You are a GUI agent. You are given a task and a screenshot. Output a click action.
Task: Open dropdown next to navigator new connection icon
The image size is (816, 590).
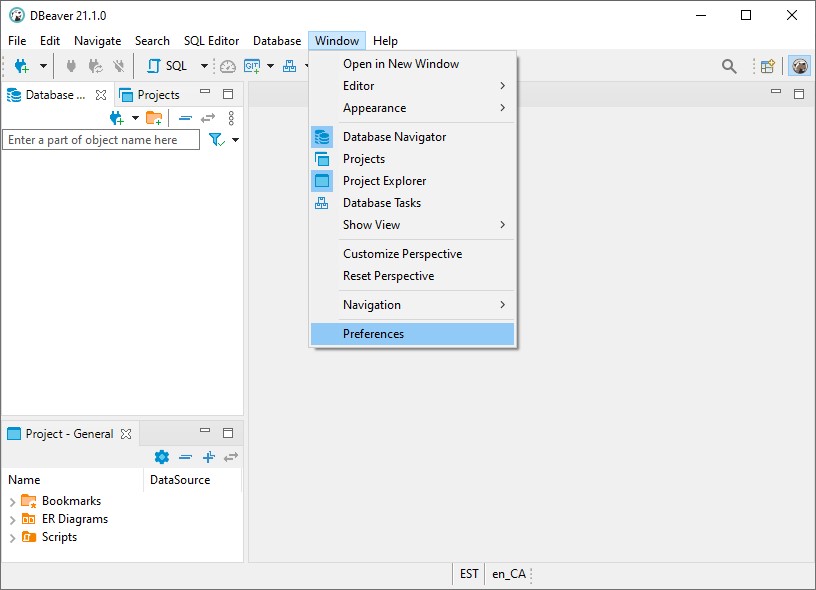click(135, 118)
